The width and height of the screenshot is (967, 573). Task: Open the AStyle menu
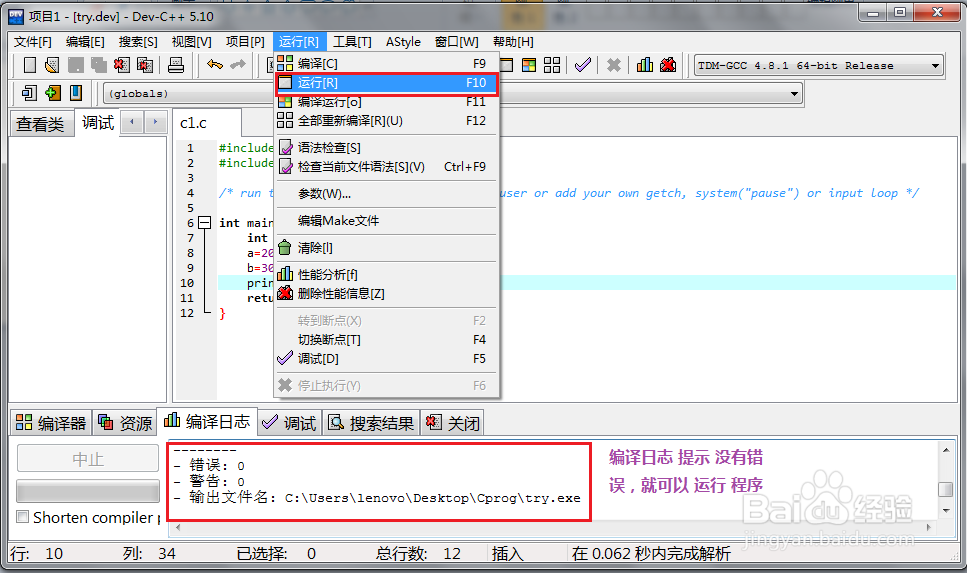pos(403,42)
